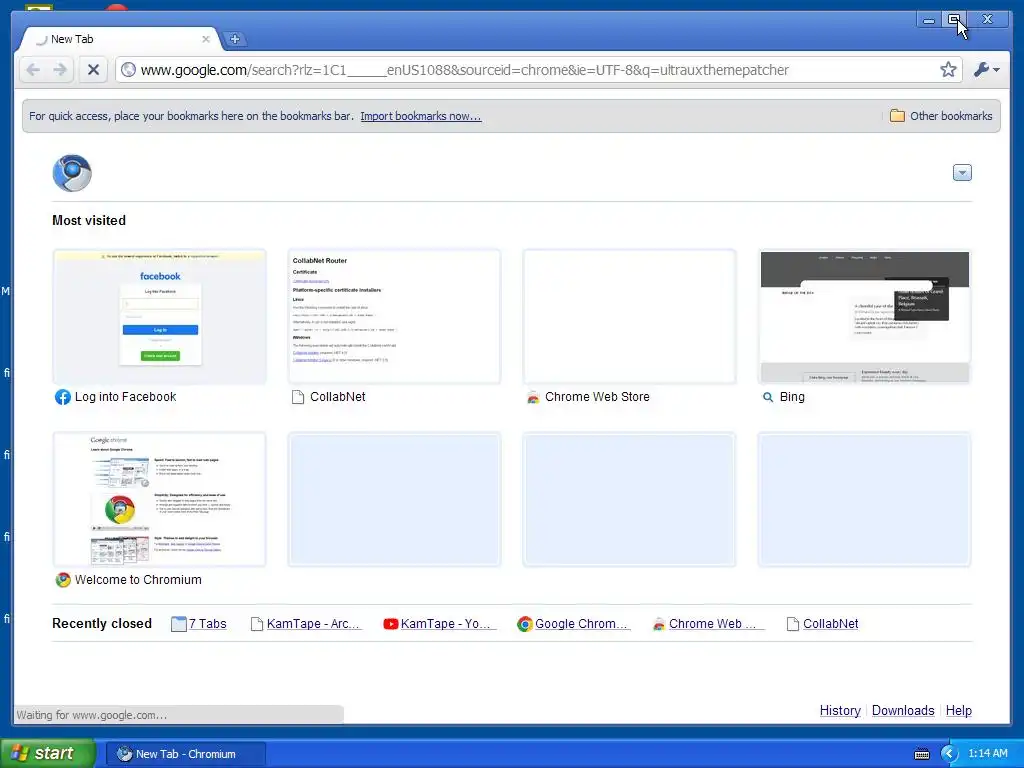Open the CollabNet Router thumbnail
This screenshot has width=1024, height=768.
394,316
